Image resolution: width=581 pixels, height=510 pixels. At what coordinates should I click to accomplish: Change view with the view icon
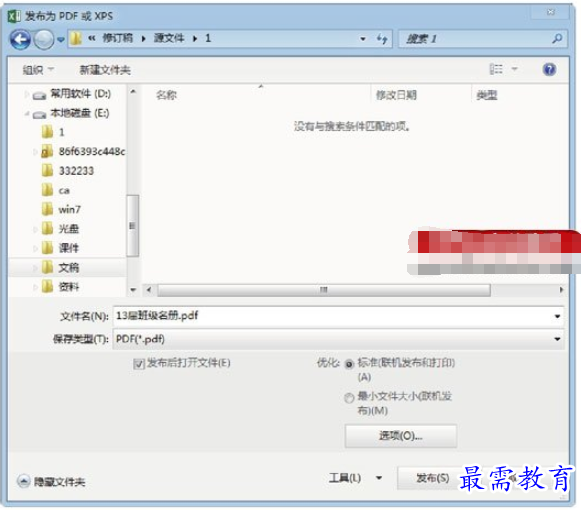496,69
